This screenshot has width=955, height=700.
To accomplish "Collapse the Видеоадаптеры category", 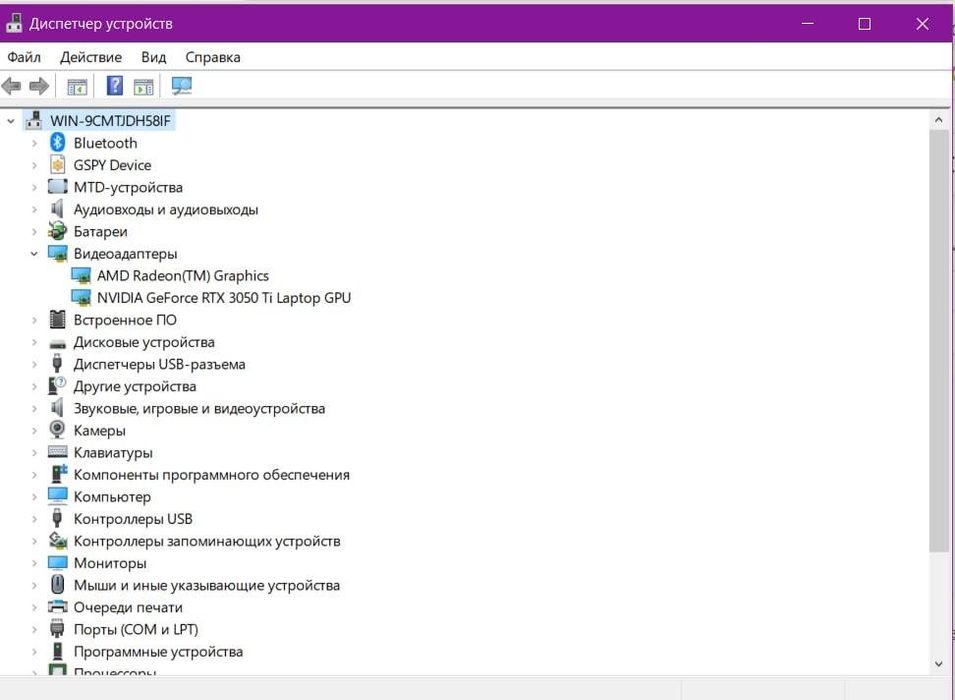I will 34,254.
